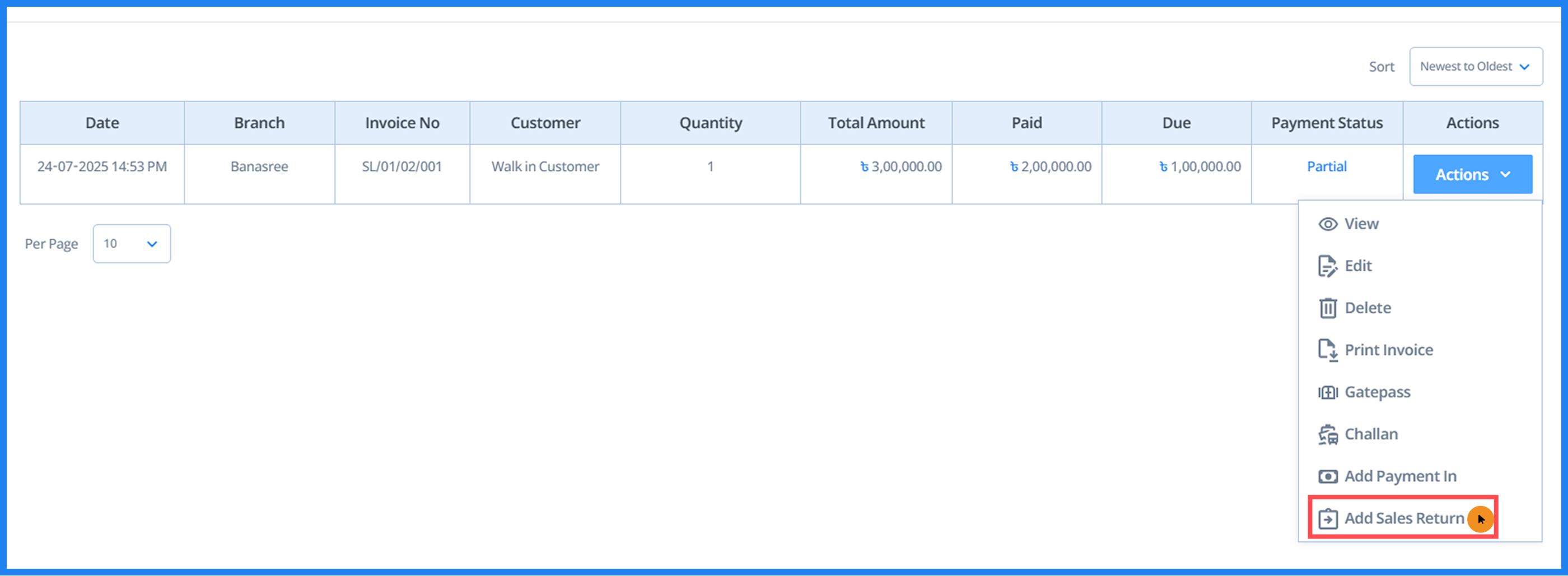Image resolution: width=1568 pixels, height=576 pixels.
Task: Click the Challan delivery truck icon
Action: (x=1328, y=435)
